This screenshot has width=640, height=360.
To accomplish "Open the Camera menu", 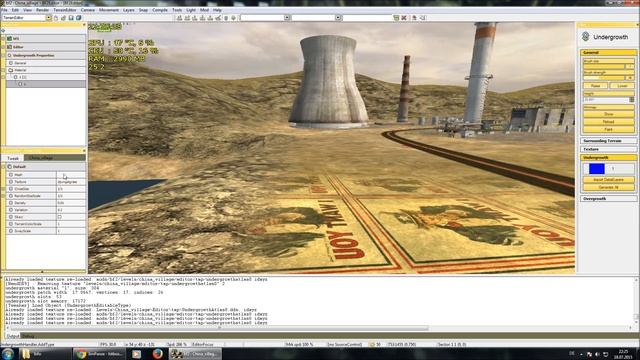I will [x=87, y=10].
